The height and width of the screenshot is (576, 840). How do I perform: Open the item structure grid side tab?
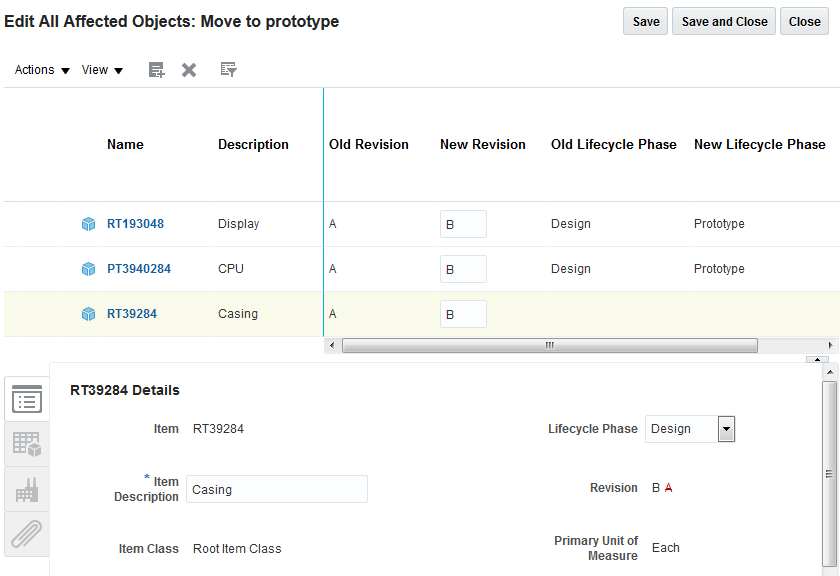[27, 444]
